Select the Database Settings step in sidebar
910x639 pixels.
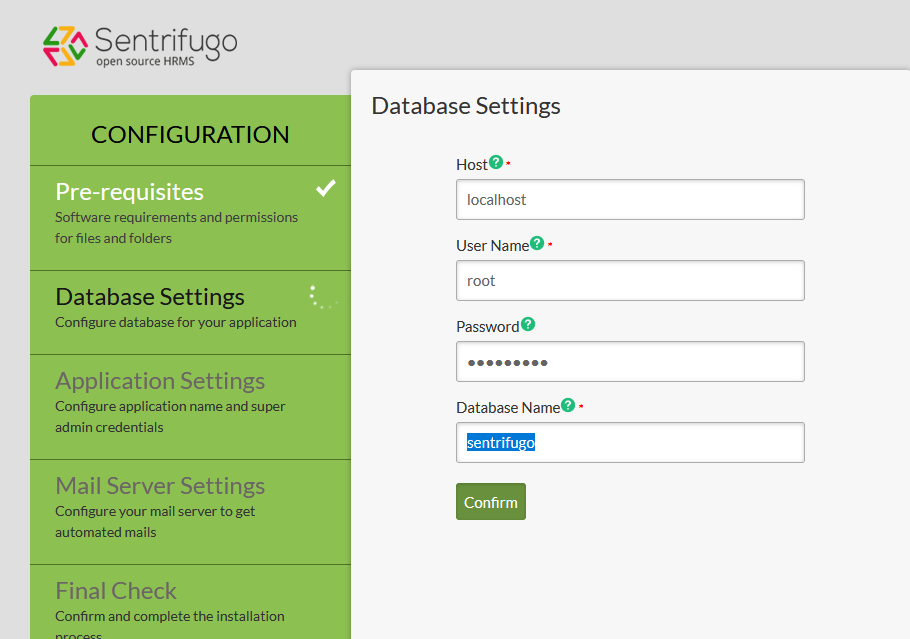(150, 297)
